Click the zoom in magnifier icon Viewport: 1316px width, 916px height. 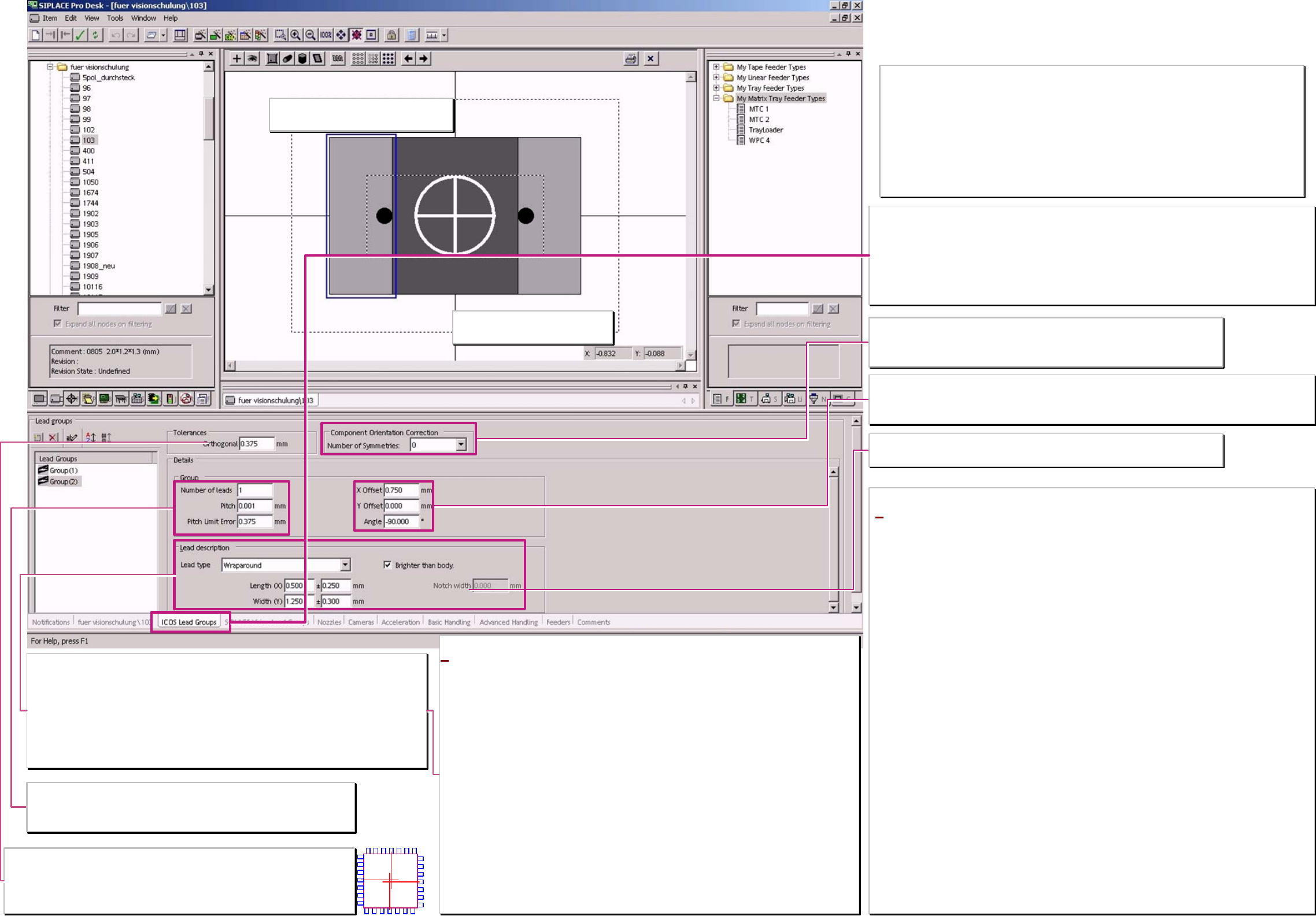point(295,35)
